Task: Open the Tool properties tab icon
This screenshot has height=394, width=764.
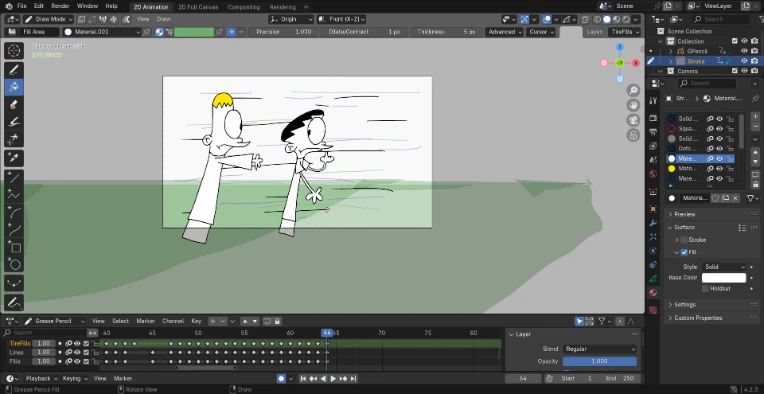Action: point(653,100)
